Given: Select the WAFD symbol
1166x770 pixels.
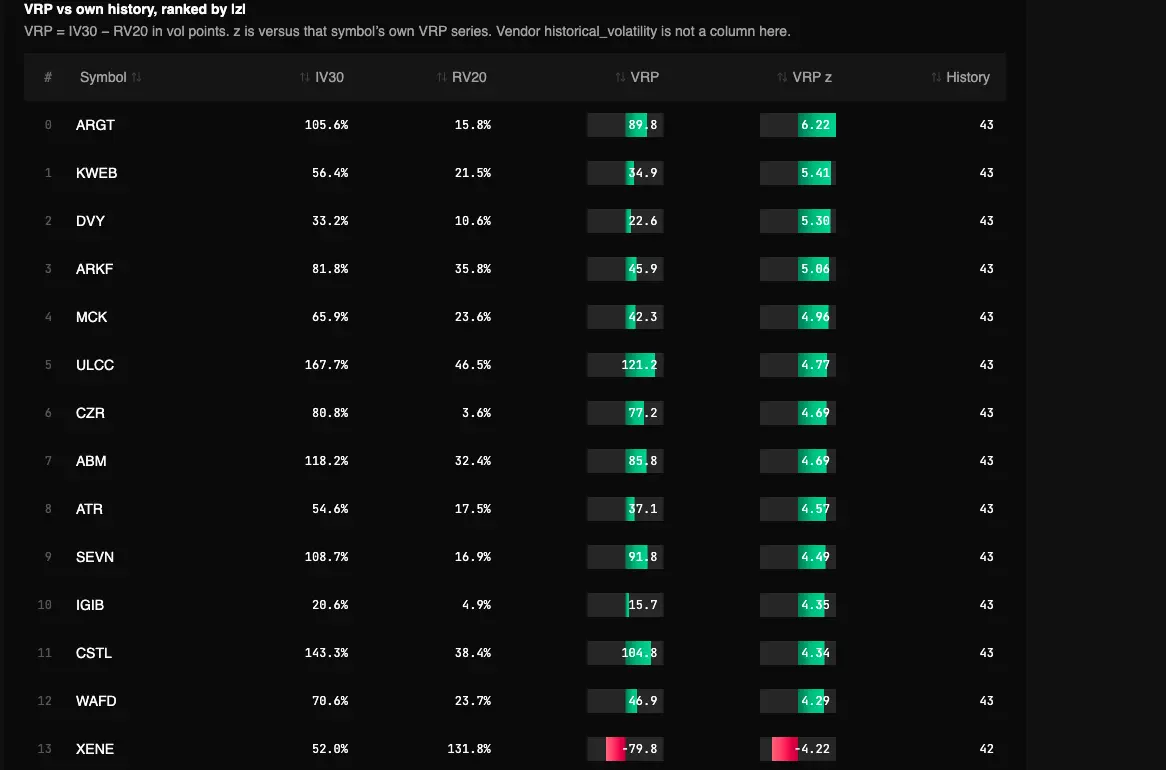Looking at the screenshot, I should tap(96, 701).
